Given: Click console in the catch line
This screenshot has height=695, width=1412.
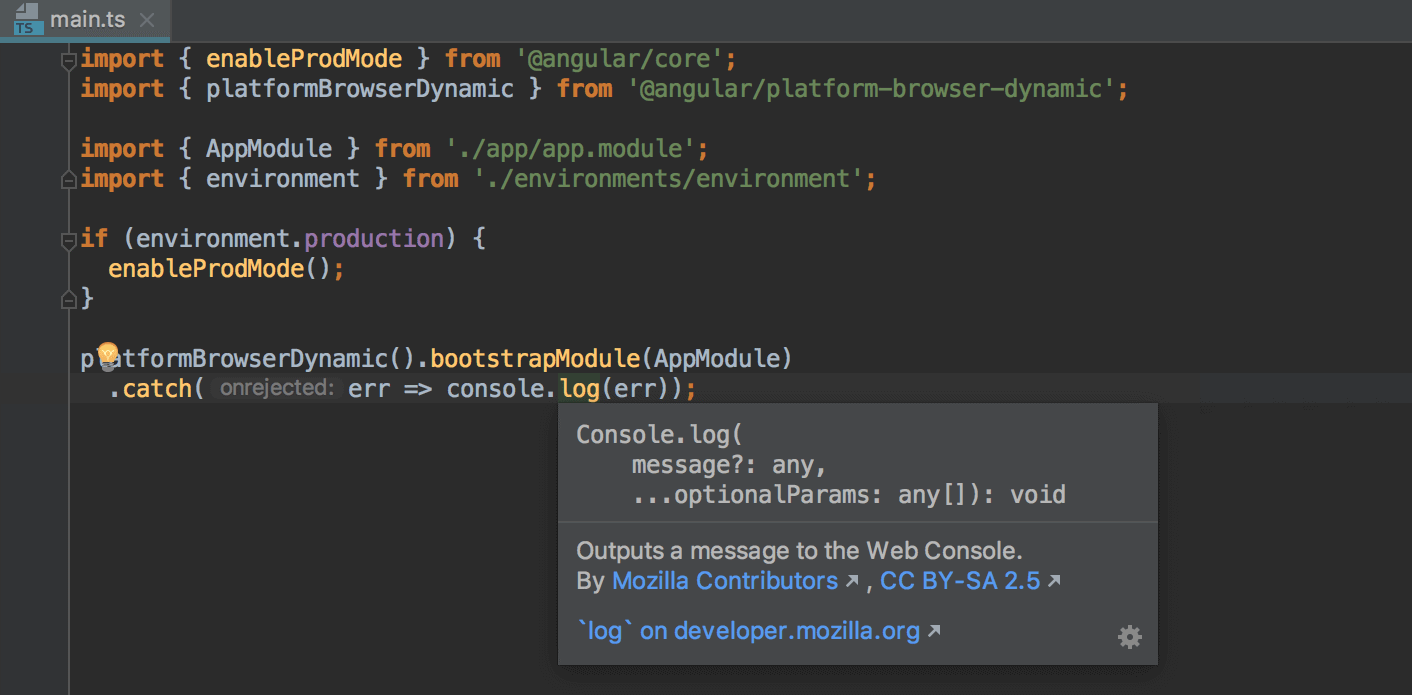Looking at the screenshot, I should click(x=497, y=388).
